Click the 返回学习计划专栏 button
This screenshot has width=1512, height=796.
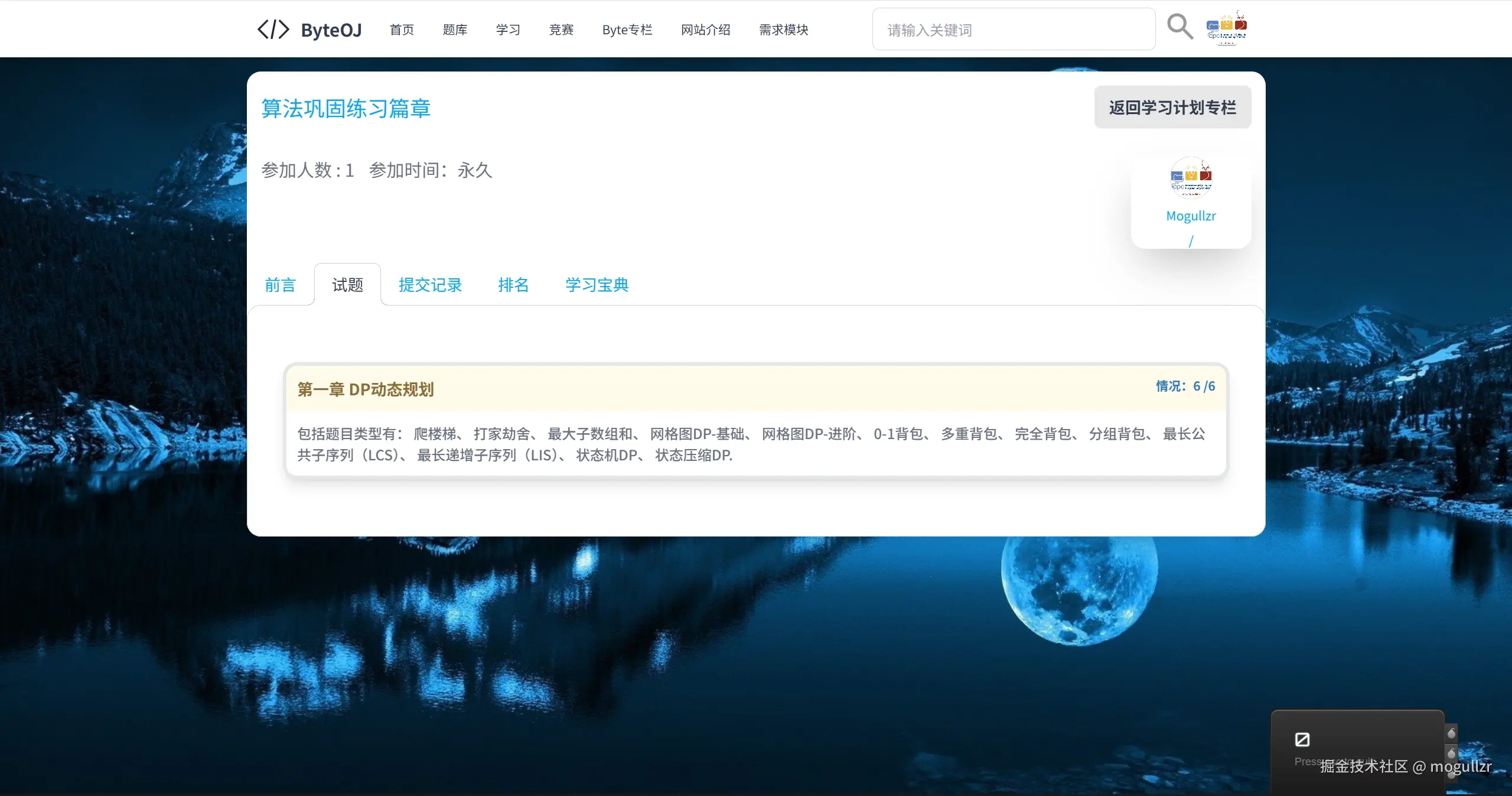(x=1172, y=108)
